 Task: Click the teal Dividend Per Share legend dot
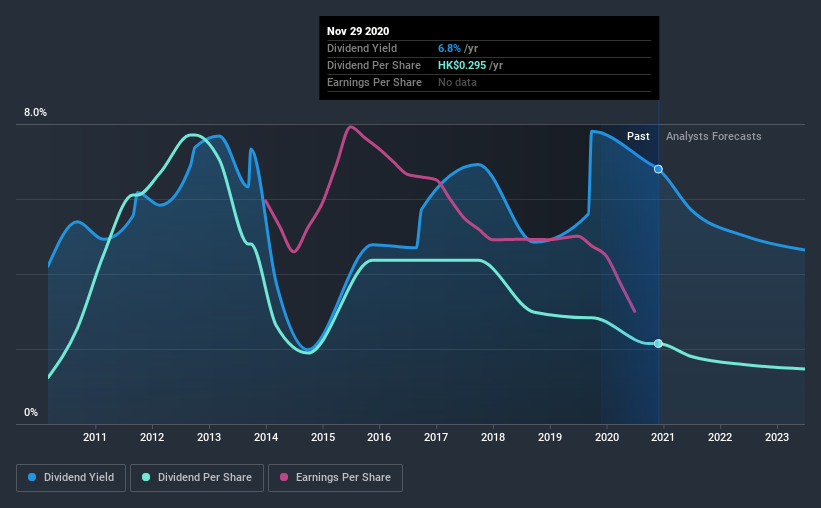pyautogui.click(x=146, y=477)
